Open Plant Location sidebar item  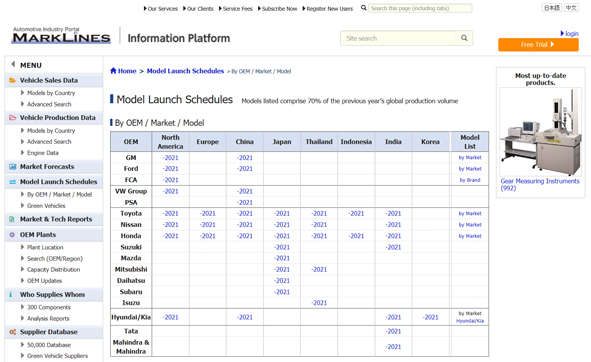click(45, 247)
